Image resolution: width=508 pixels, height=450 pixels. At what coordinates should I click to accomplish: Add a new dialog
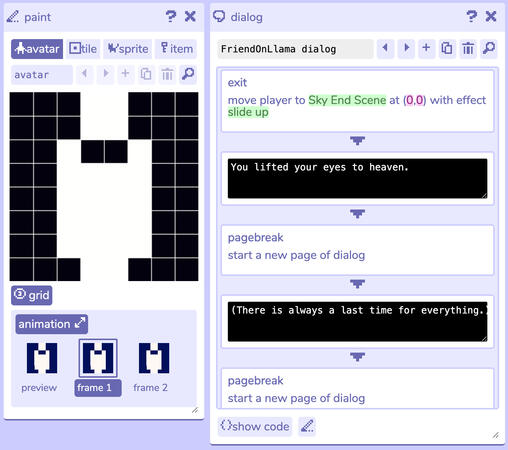pyautogui.click(x=427, y=49)
